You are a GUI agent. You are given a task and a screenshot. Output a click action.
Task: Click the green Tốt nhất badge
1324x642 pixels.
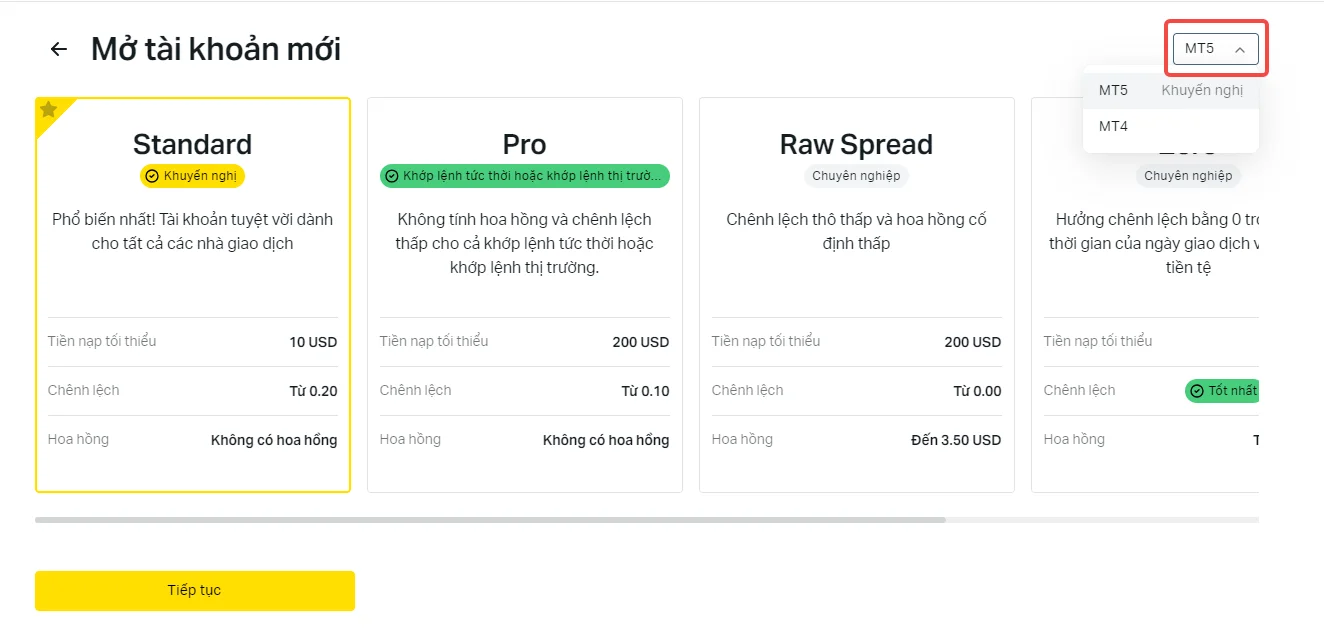1222,391
